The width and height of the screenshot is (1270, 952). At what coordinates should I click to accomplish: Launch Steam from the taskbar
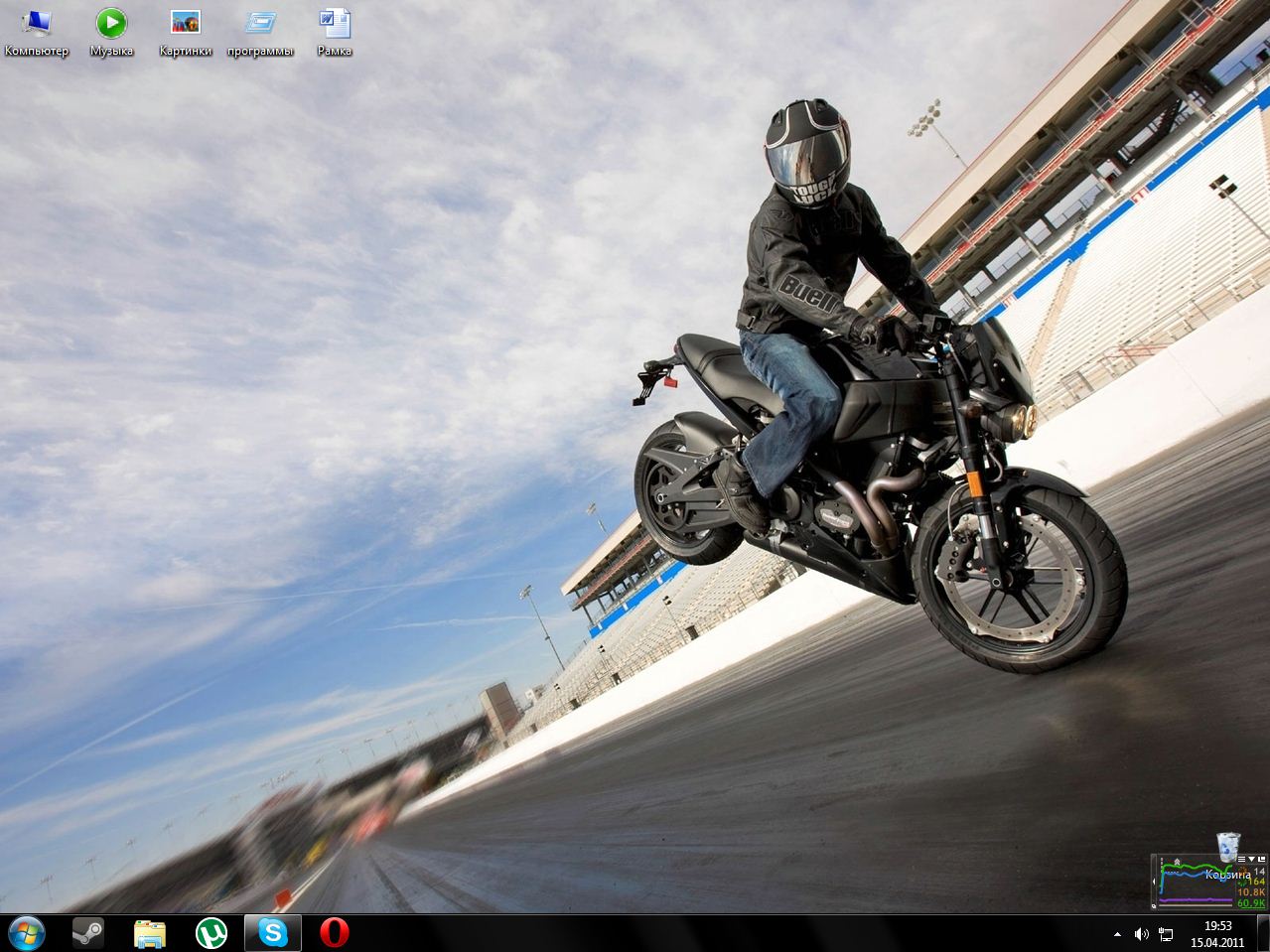pyautogui.click(x=87, y=933)
